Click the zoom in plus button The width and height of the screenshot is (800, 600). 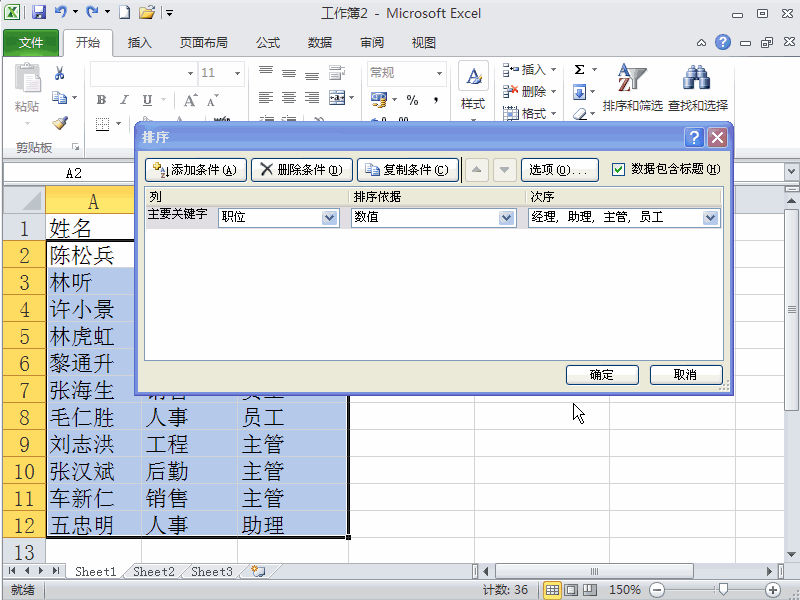tap(773, 590)
